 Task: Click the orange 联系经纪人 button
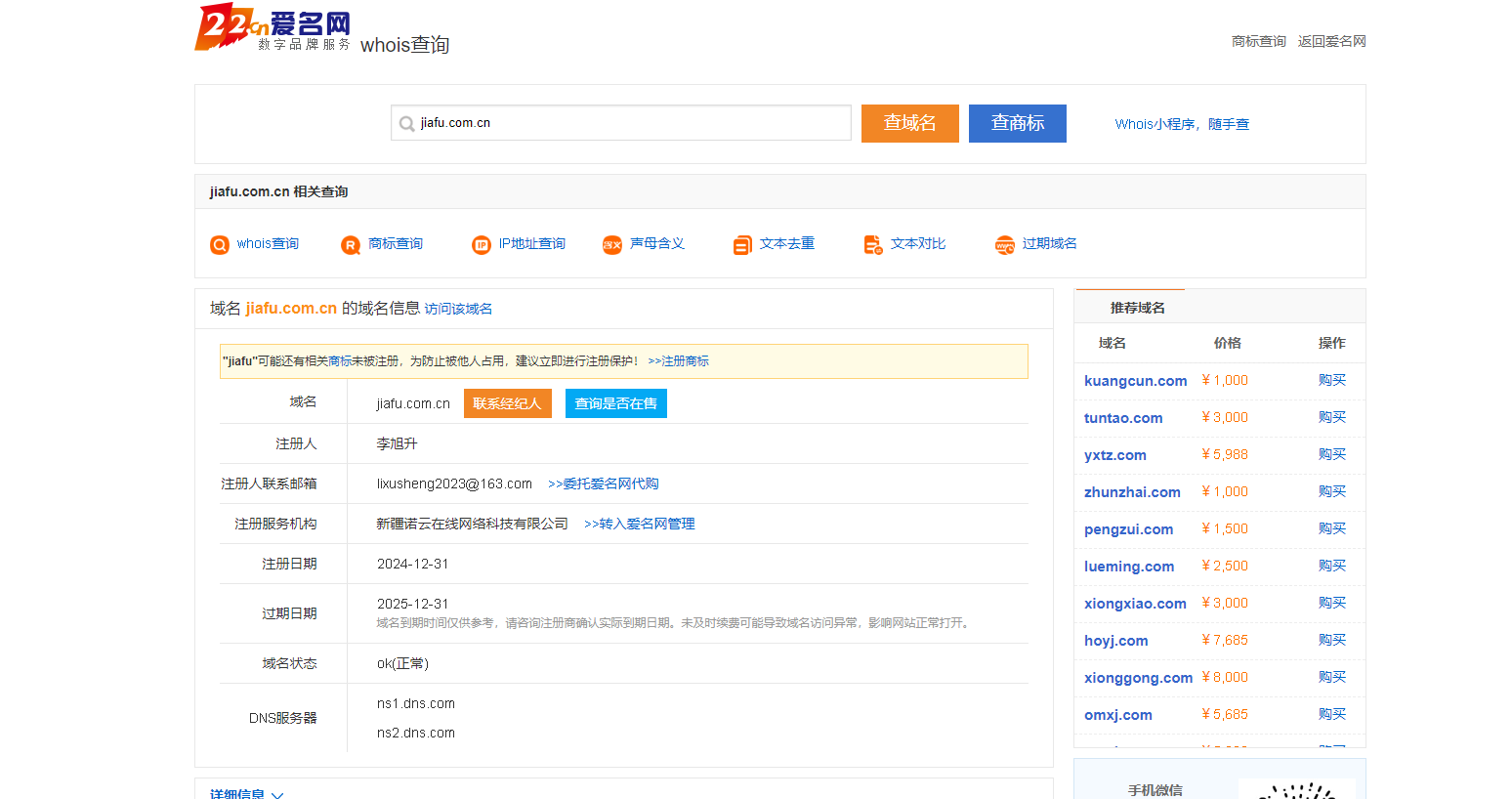508,403
